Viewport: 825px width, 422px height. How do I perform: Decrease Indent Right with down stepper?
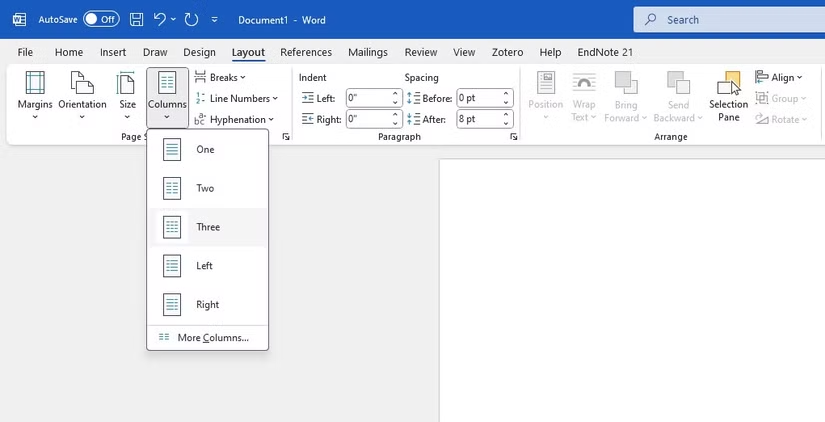coord(396,124)
